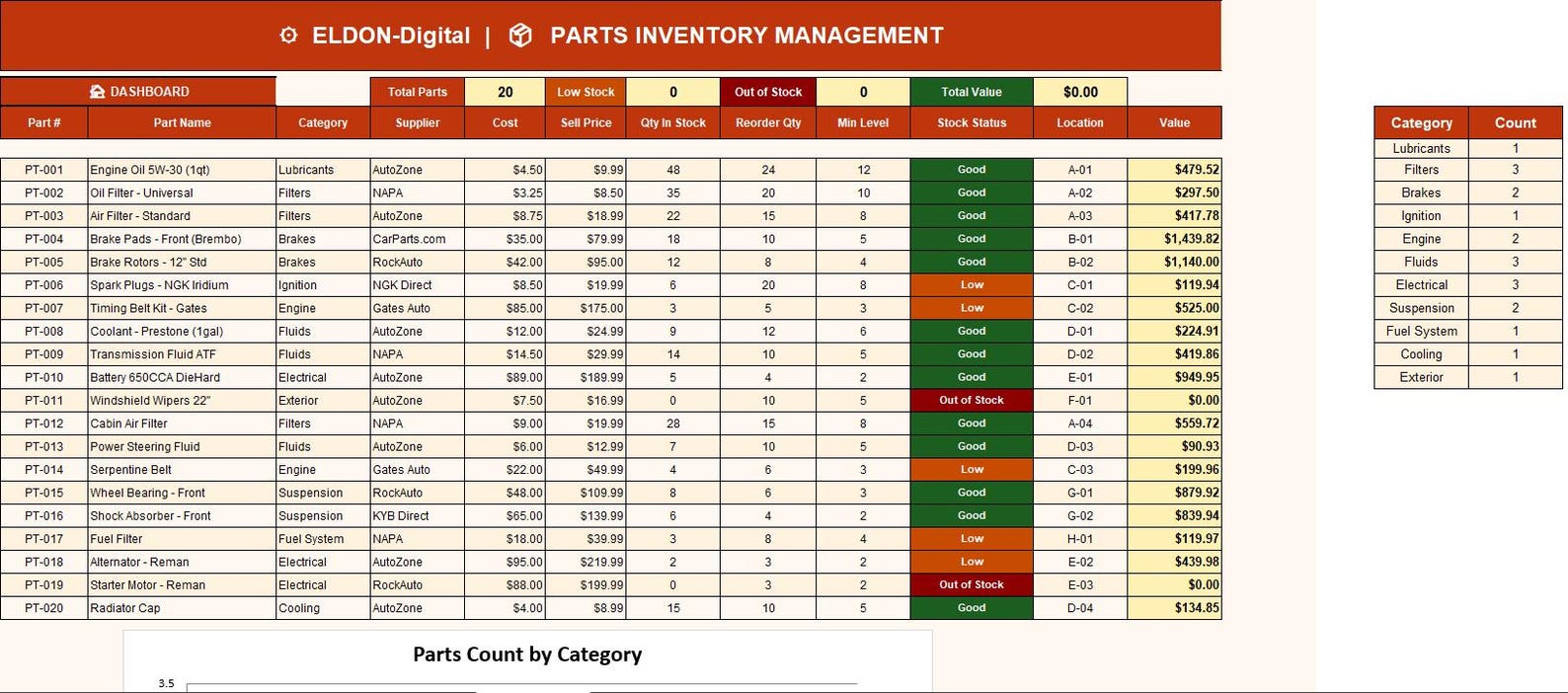Click the $949.95 value cell
This screenshot has width=1568, height=693.
click(x=1174, y=377)
